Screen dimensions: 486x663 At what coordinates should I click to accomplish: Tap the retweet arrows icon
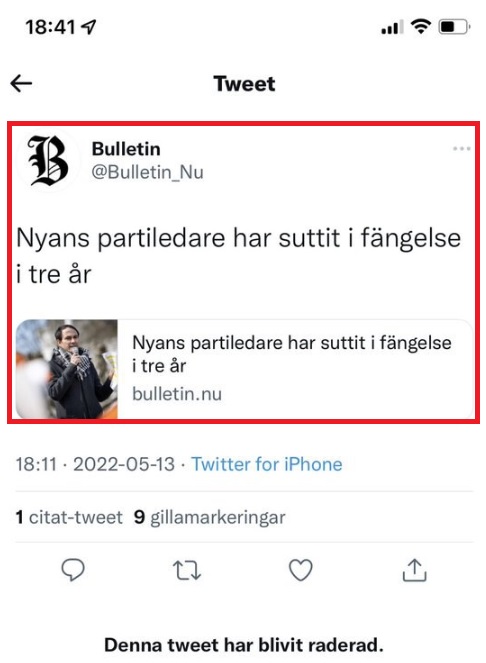coord(187,570)
